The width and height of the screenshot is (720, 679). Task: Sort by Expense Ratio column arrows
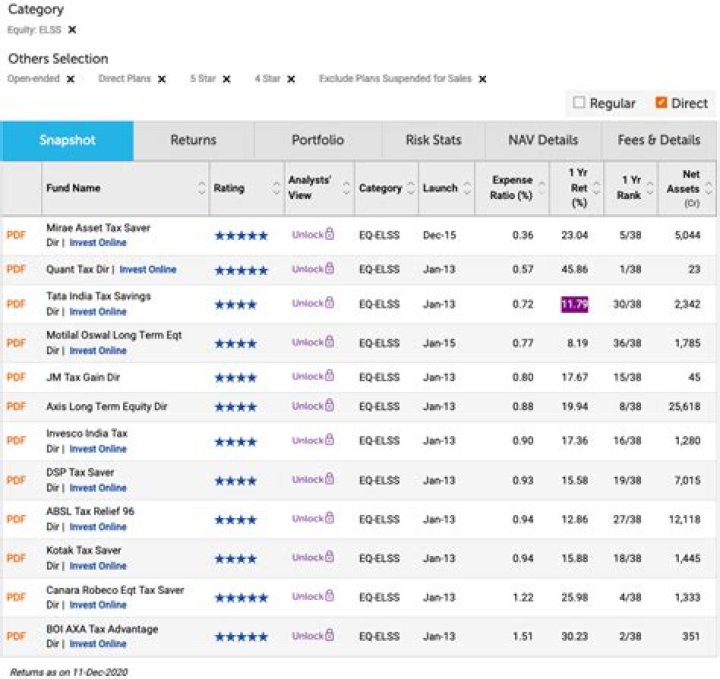point(543,188)
